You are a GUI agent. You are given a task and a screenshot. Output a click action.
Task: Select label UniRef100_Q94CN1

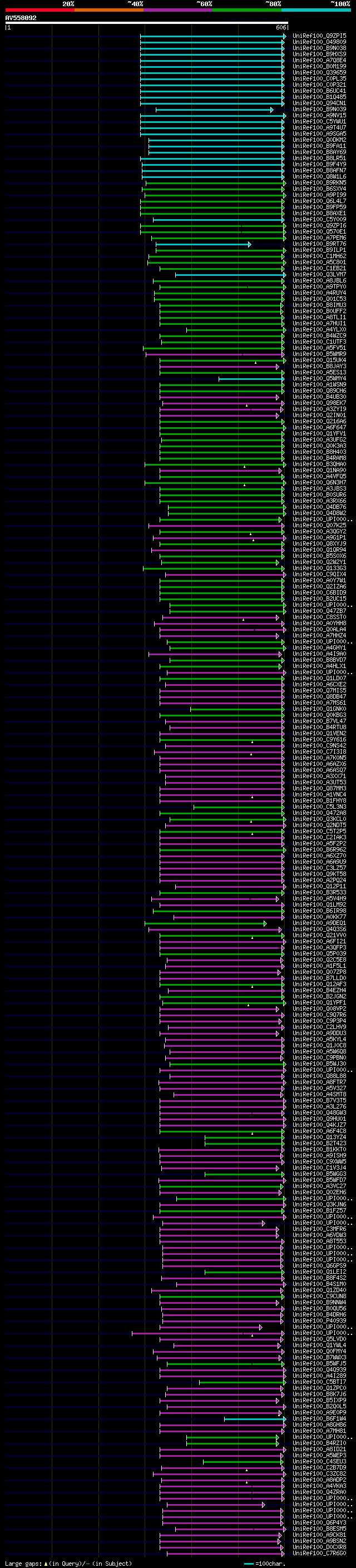(319, 103)
